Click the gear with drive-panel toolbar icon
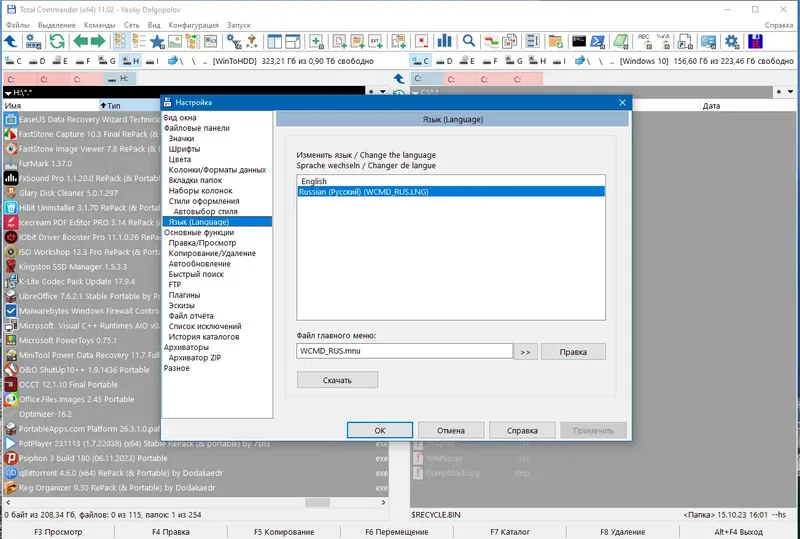This screenshot has width=800, height=539. click(x=34, y=41)
